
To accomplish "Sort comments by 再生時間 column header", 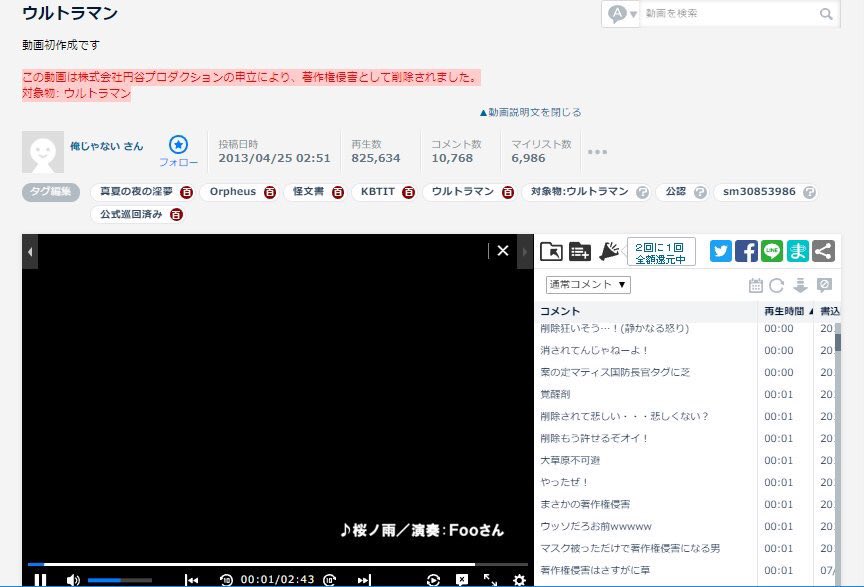I will point(787,311).
